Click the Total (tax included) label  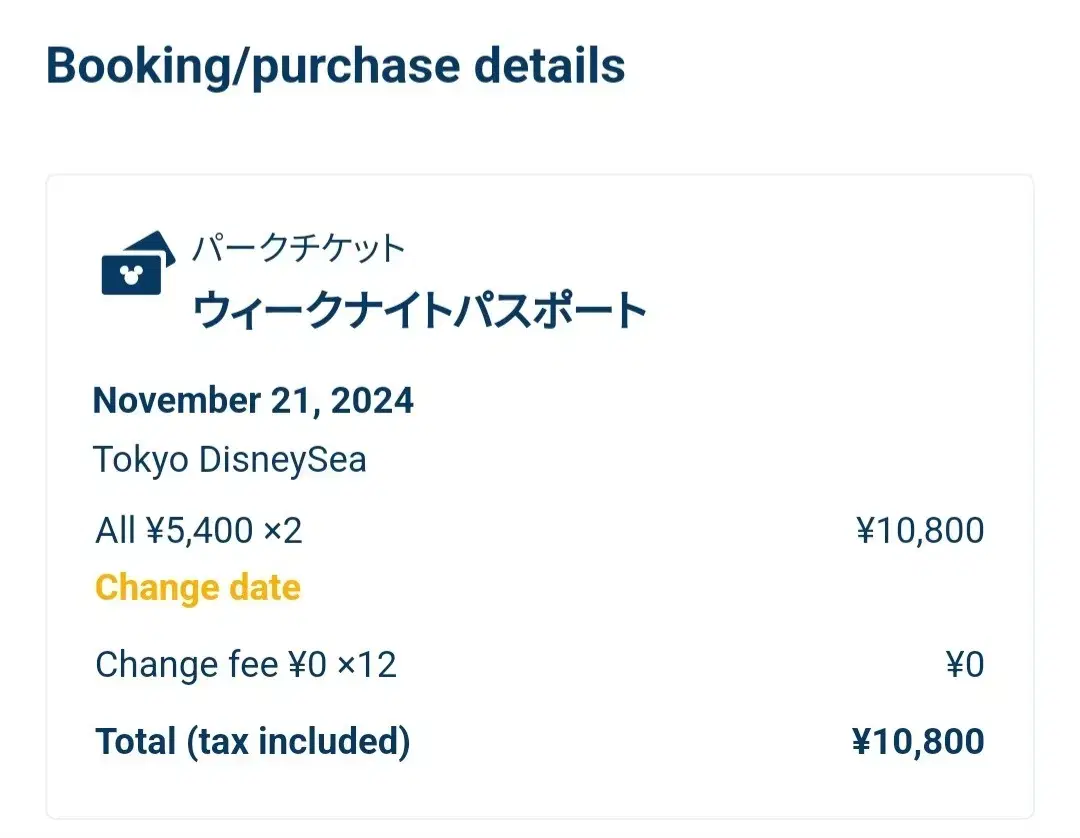tap(253, 742)
